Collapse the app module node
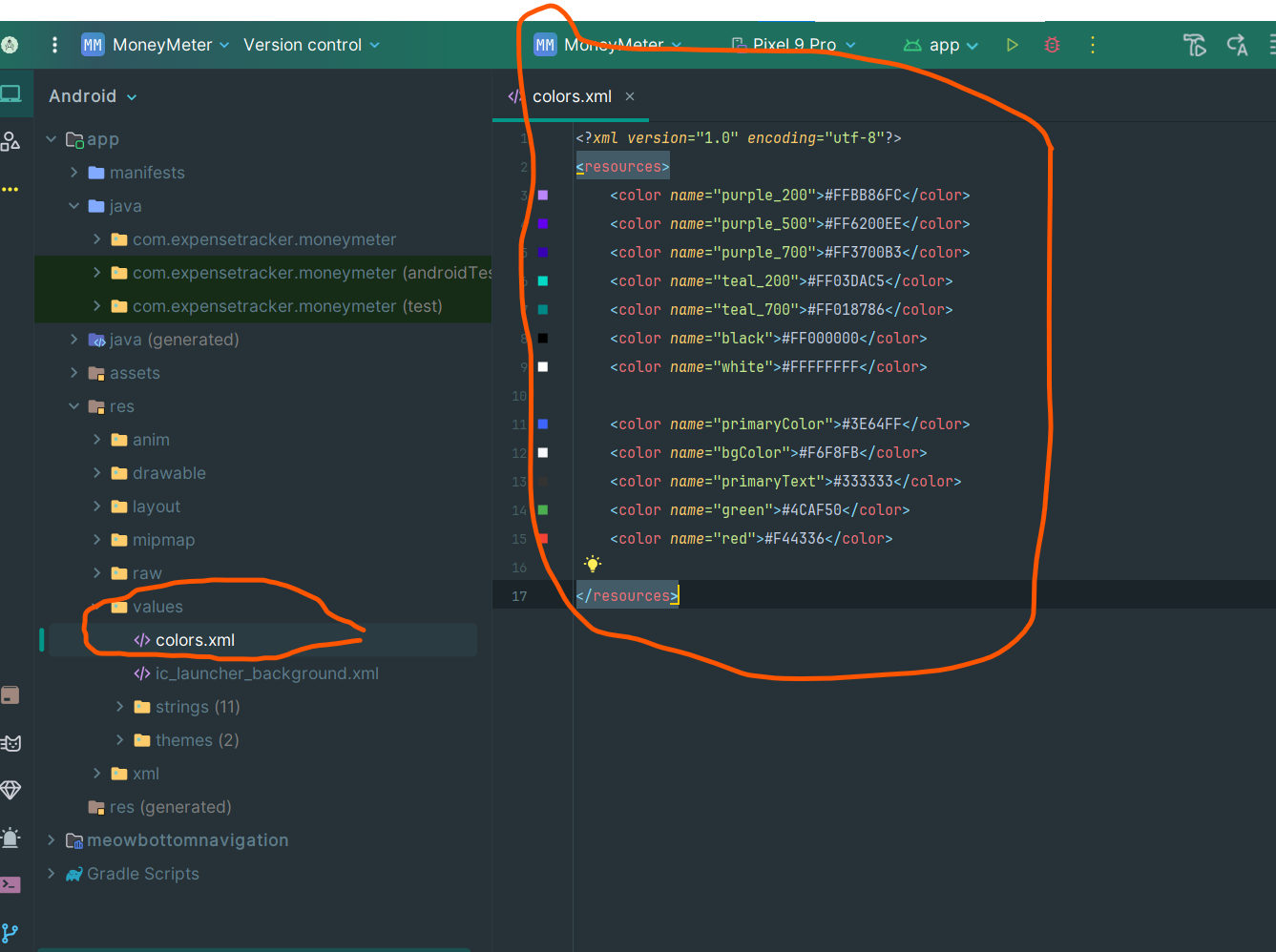Image resolution: width=1276 pixels, height=952 pixels. 52,139
